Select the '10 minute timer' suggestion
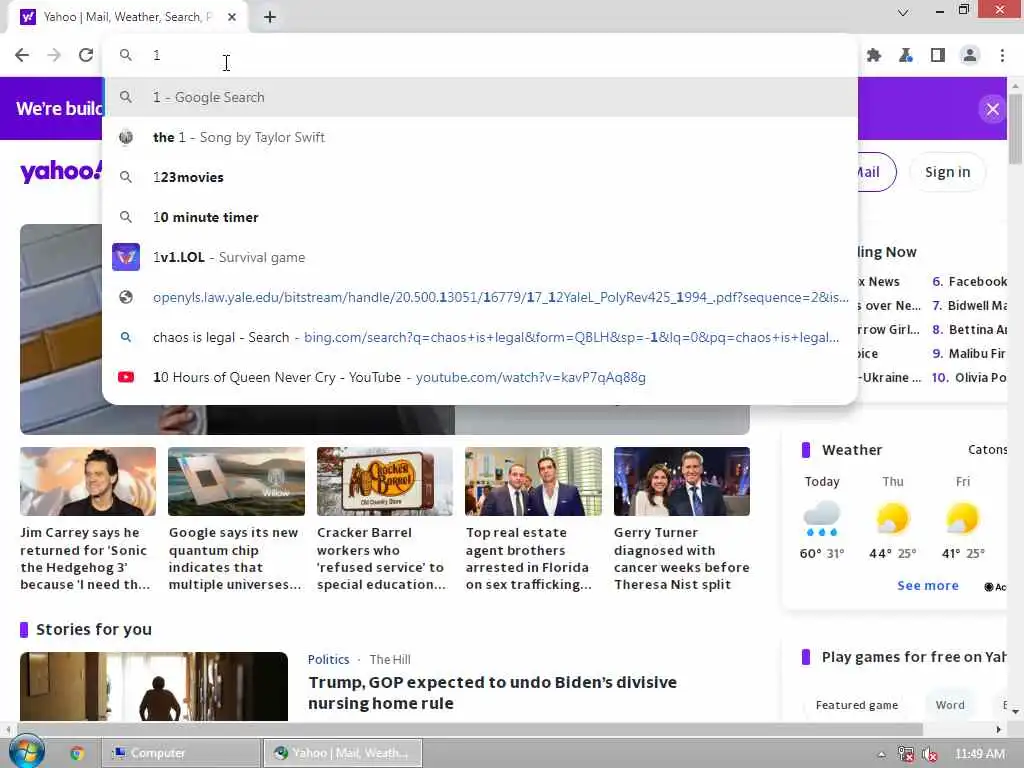Image resolution: width=1024 pixels, height=768 pixels. [480, 217]
